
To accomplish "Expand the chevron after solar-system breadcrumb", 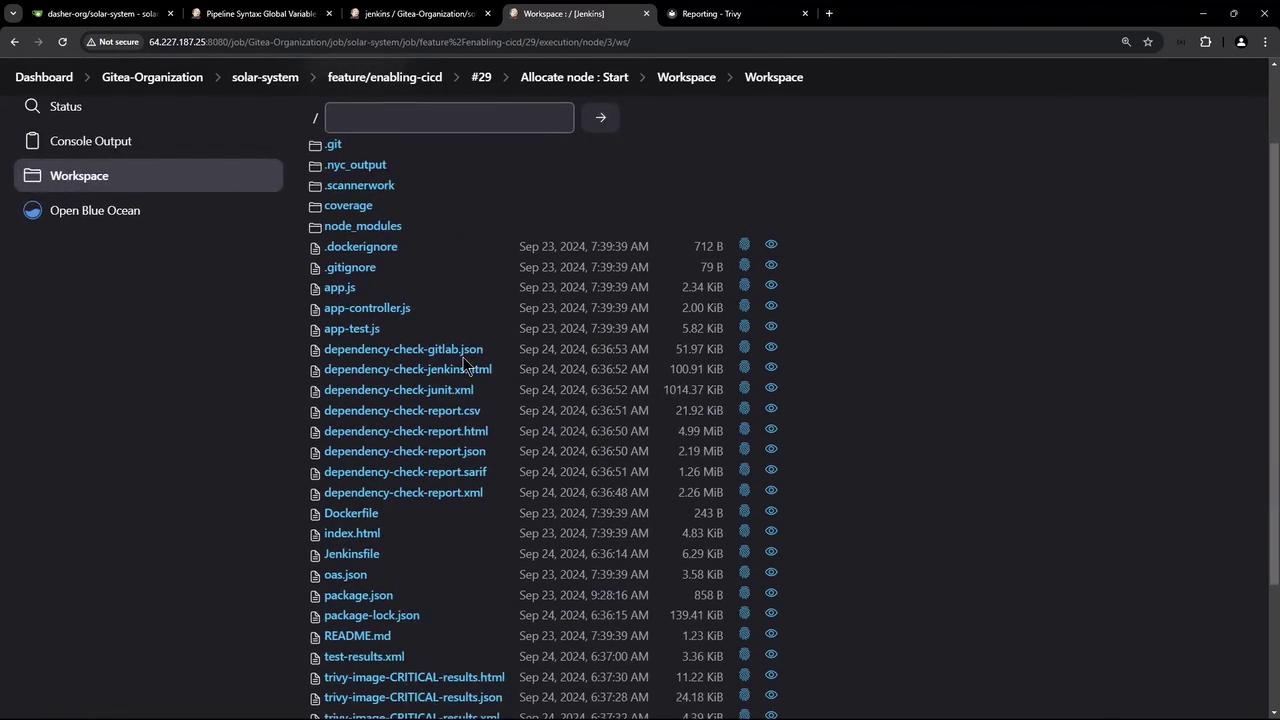I will [313, 77].
